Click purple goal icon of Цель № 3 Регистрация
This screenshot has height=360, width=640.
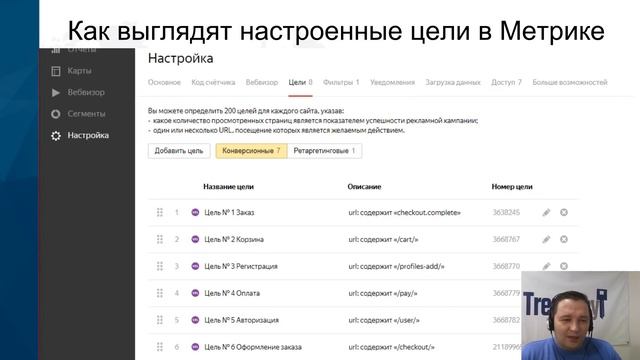[195, 266]
